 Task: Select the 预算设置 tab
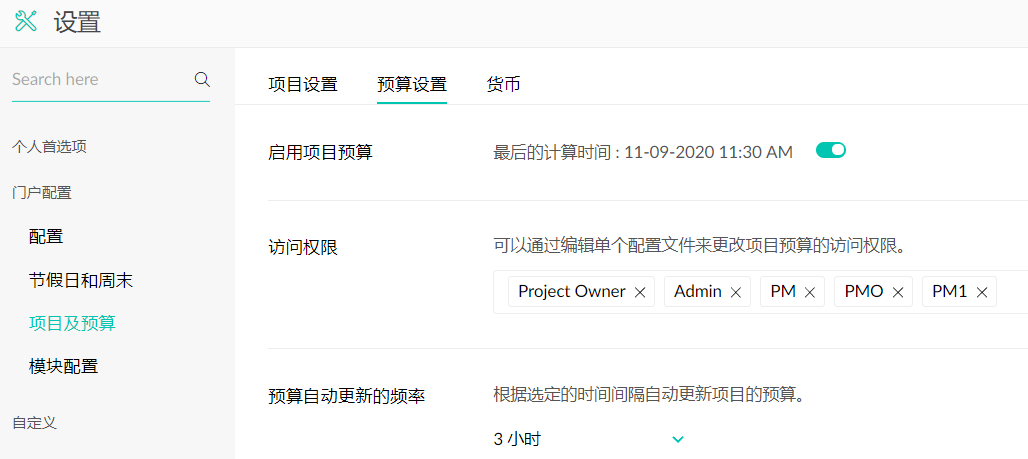click(412, 85)
